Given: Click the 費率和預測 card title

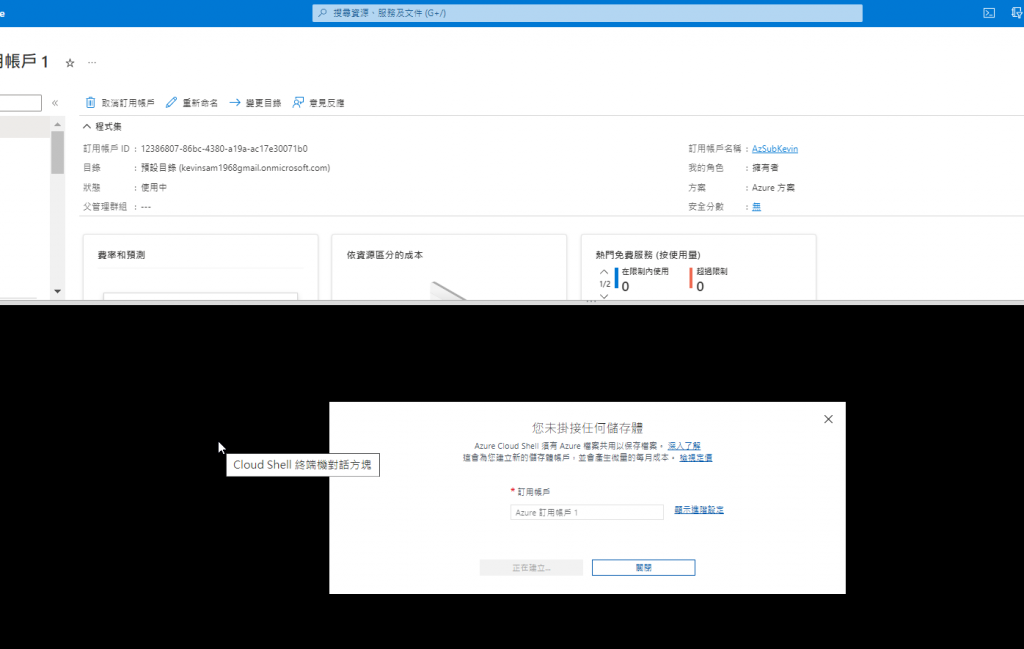Looking at the screenshot, I should coord(121,255).
